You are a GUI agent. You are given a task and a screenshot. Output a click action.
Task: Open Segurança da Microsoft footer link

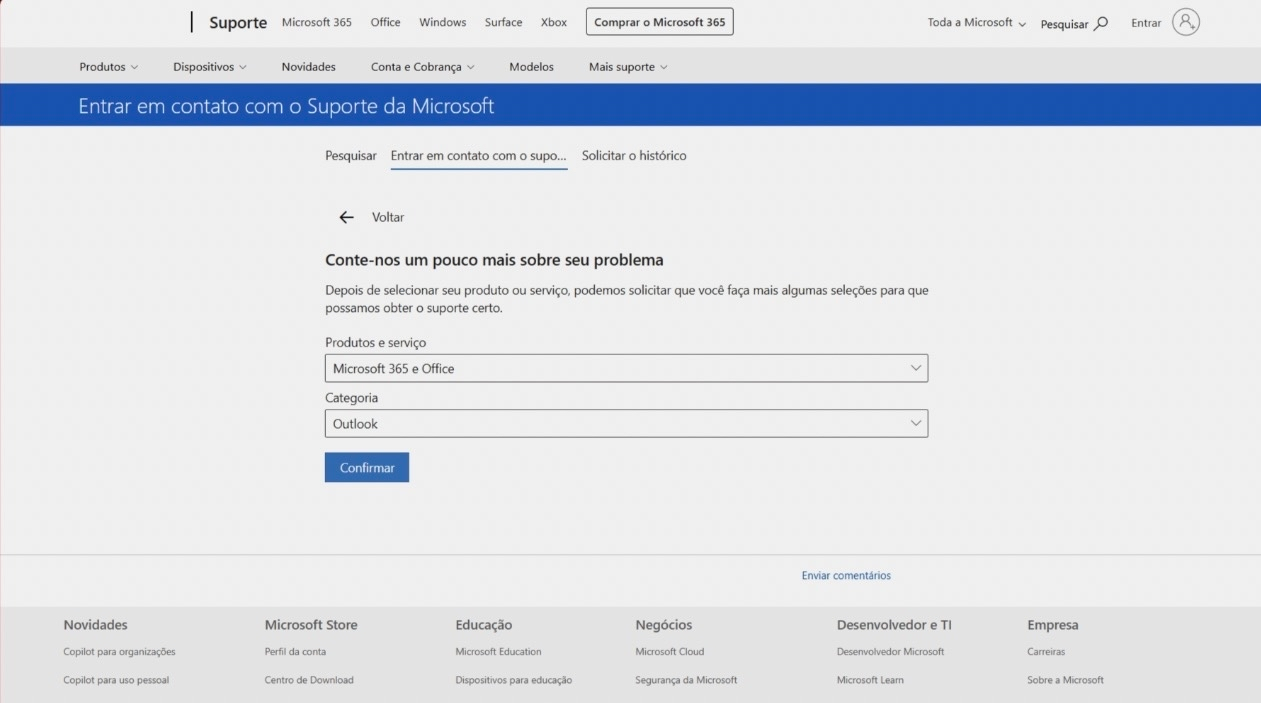point(686,680)
